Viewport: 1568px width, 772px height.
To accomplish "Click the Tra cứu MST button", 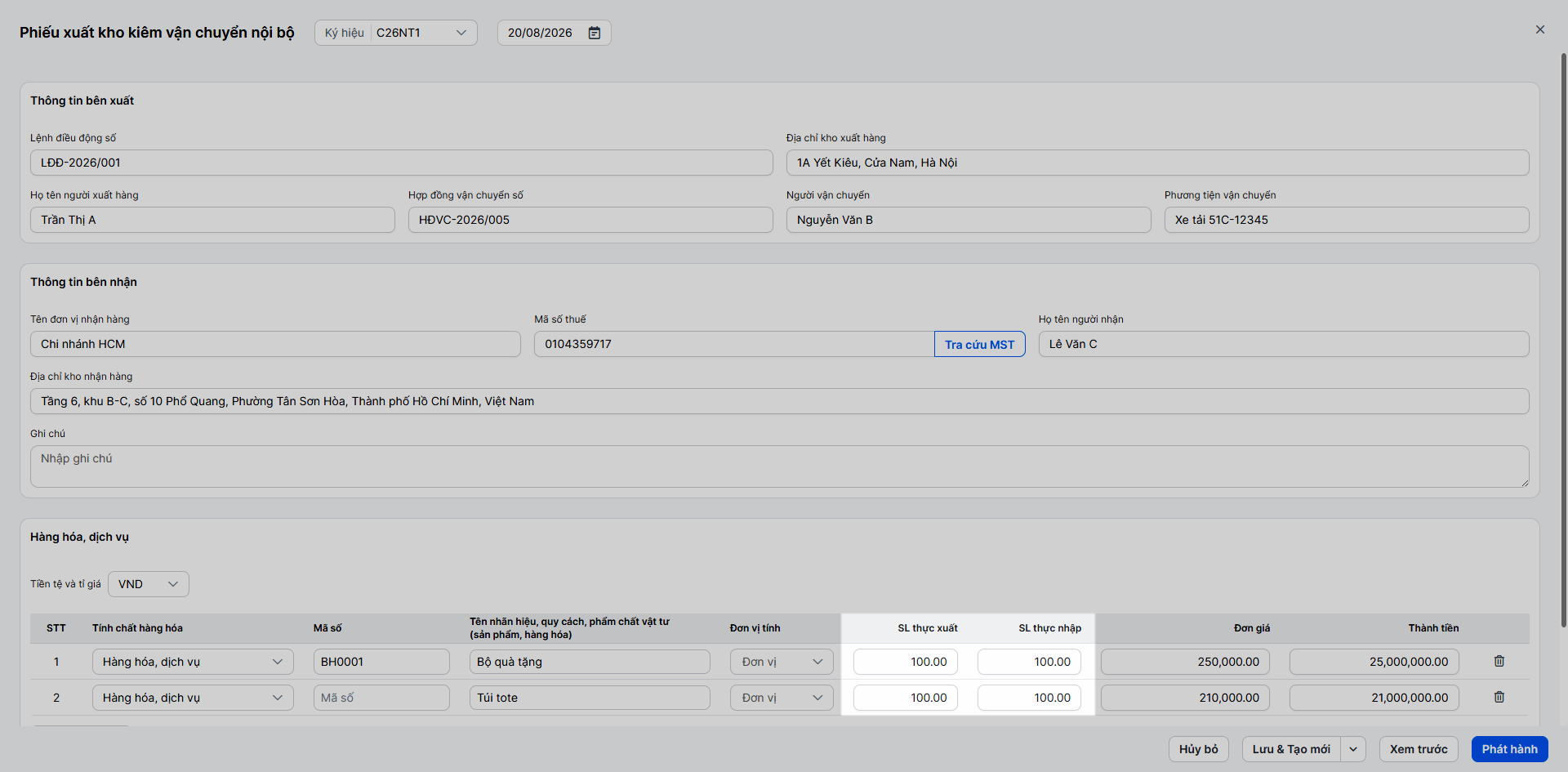I will (x=980, y=344).
